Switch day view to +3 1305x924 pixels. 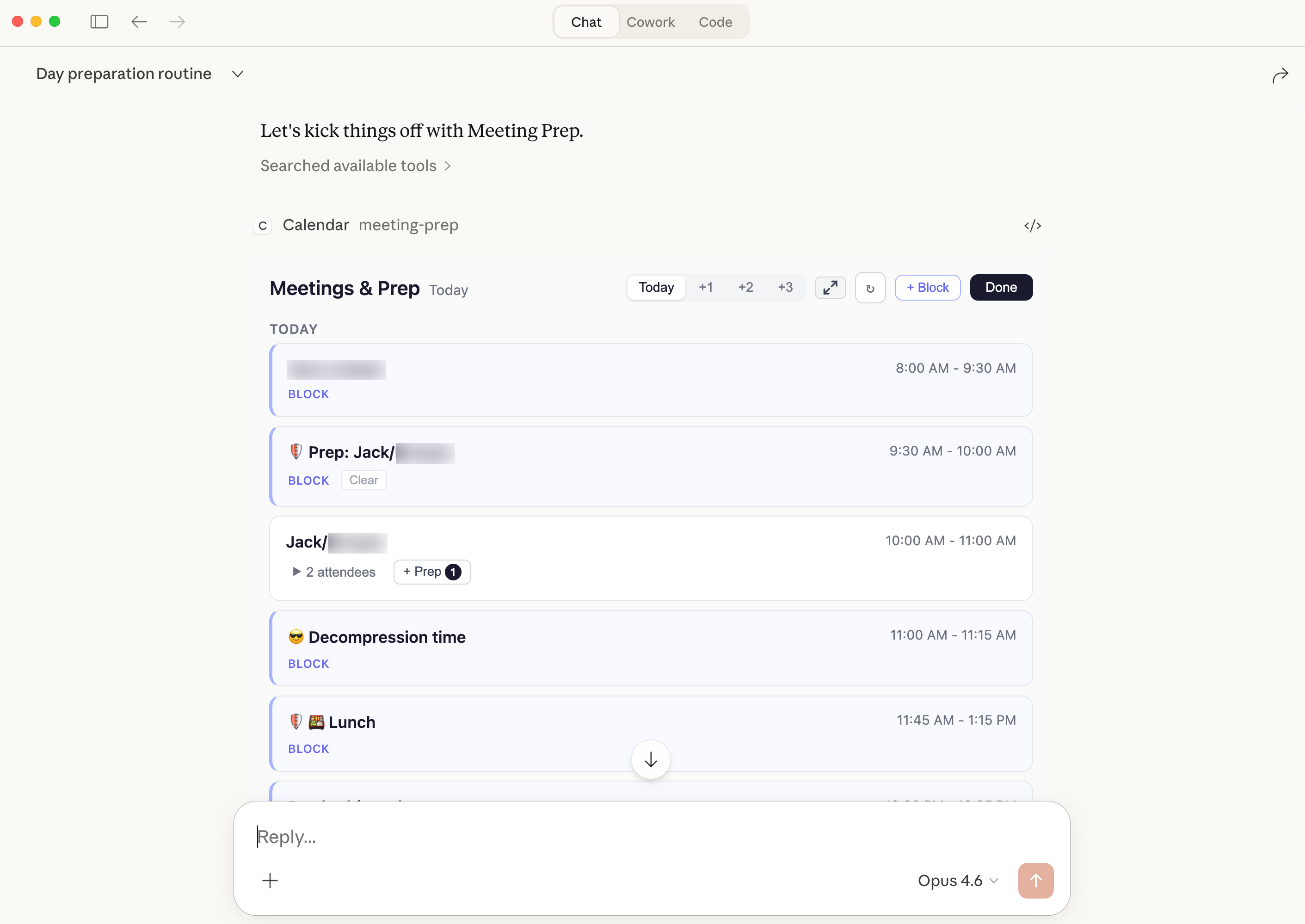(x=785, y=288)
